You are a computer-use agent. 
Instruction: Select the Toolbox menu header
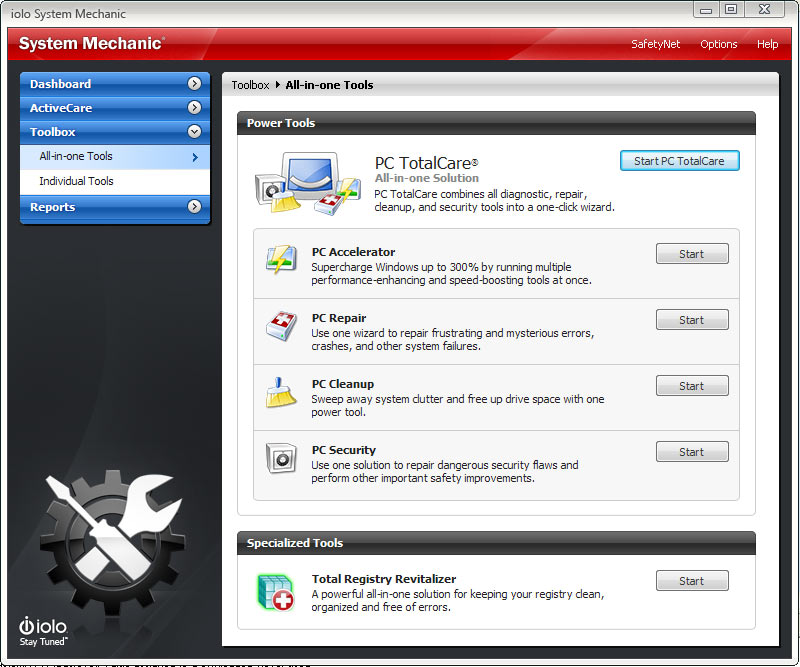pyautogui.click(x=115, y=132)
